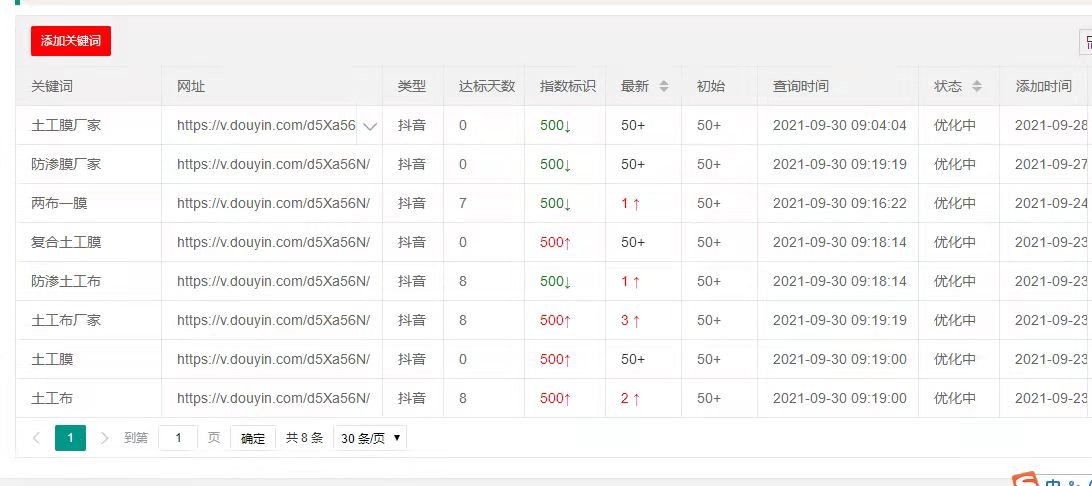Screen dimensions: 1092x486
Task: Click latest rank 3↑ in 土工布厂家 row
Action: [631, 321]
